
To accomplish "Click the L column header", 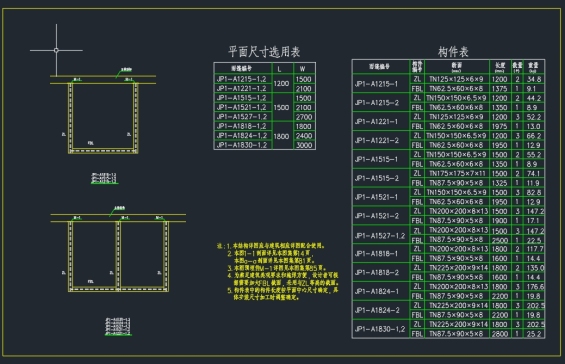I will click(x=280, y=69).
